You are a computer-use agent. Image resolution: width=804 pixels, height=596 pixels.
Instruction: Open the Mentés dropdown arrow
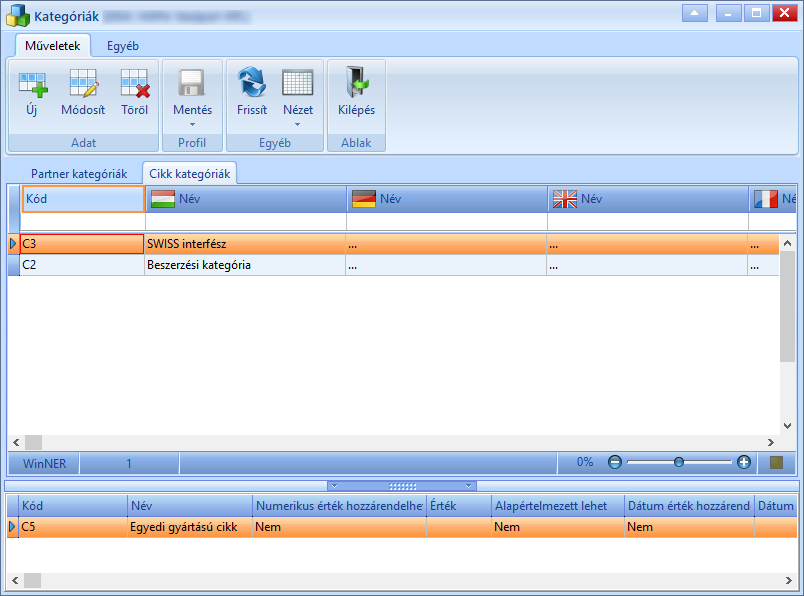coord(192,124)
